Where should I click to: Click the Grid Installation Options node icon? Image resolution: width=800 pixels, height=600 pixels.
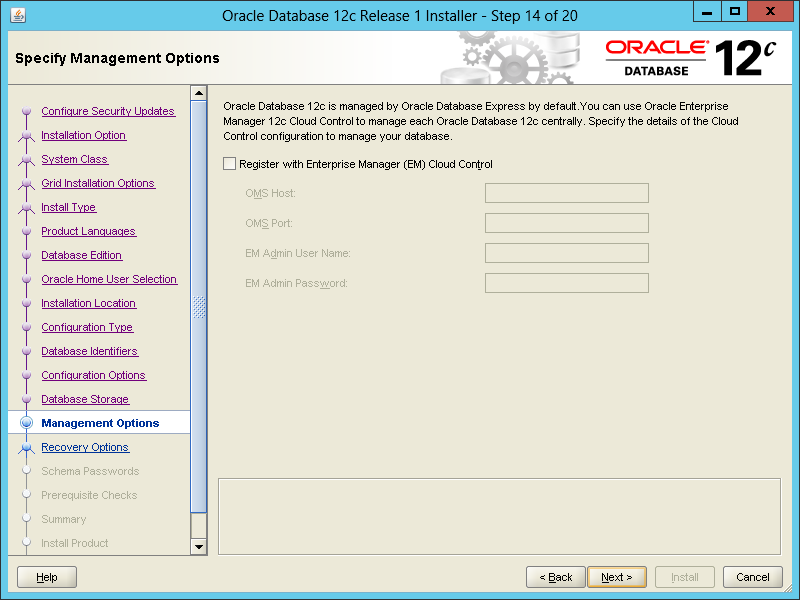(27, 184)
